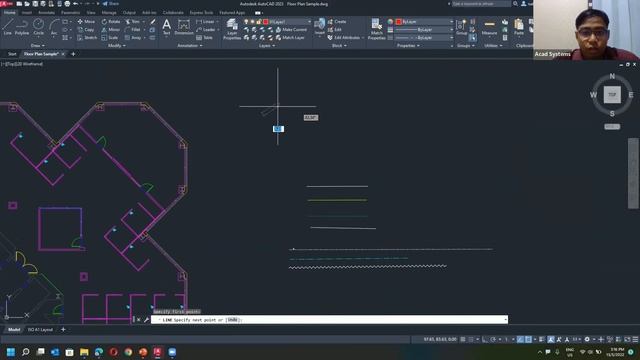The width and height of the screenshot is (640, 360).
Task: Expand the Properties panel
Action: (x=408, y=46)
